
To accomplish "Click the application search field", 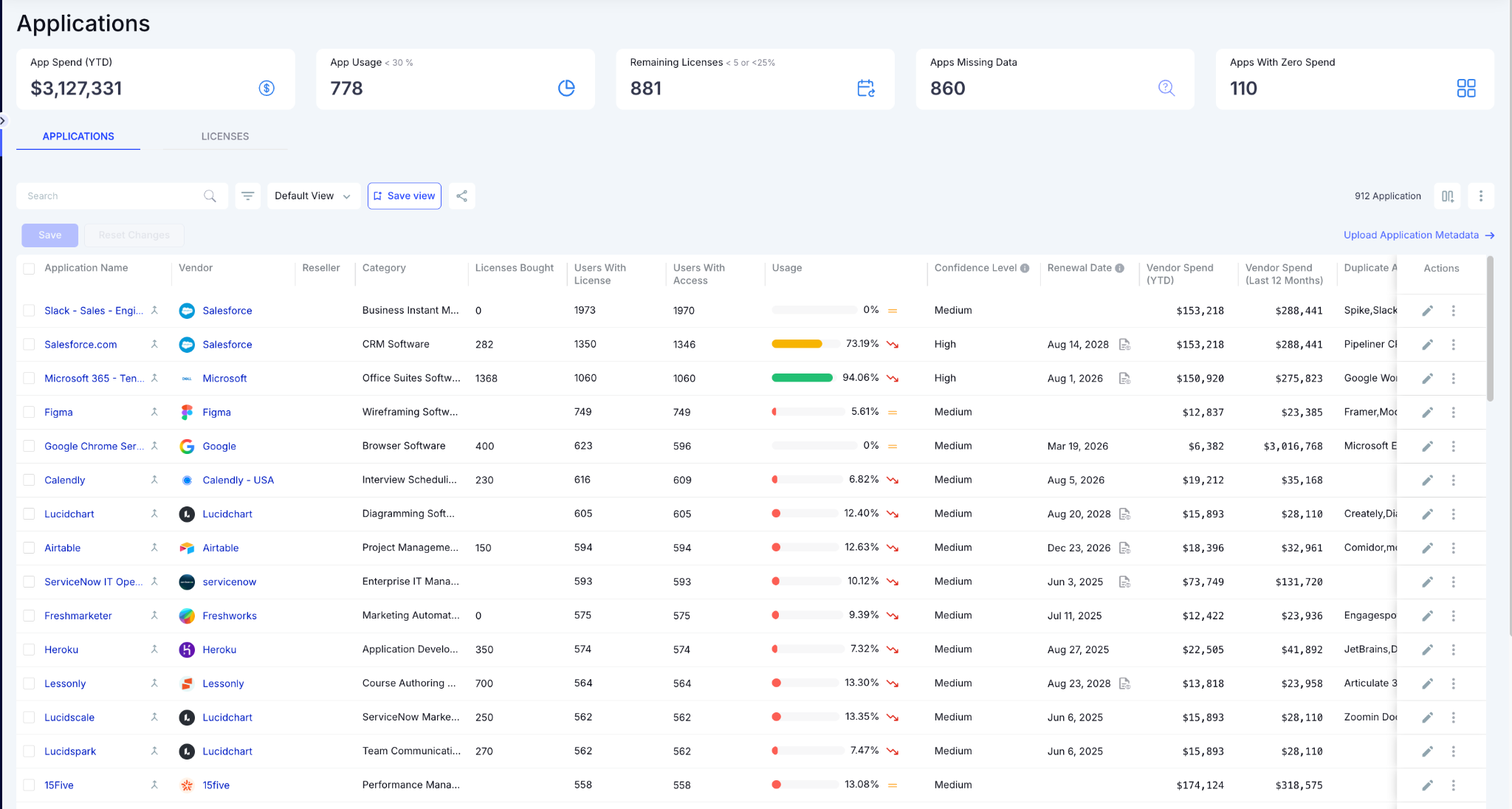I will point(122,196).
